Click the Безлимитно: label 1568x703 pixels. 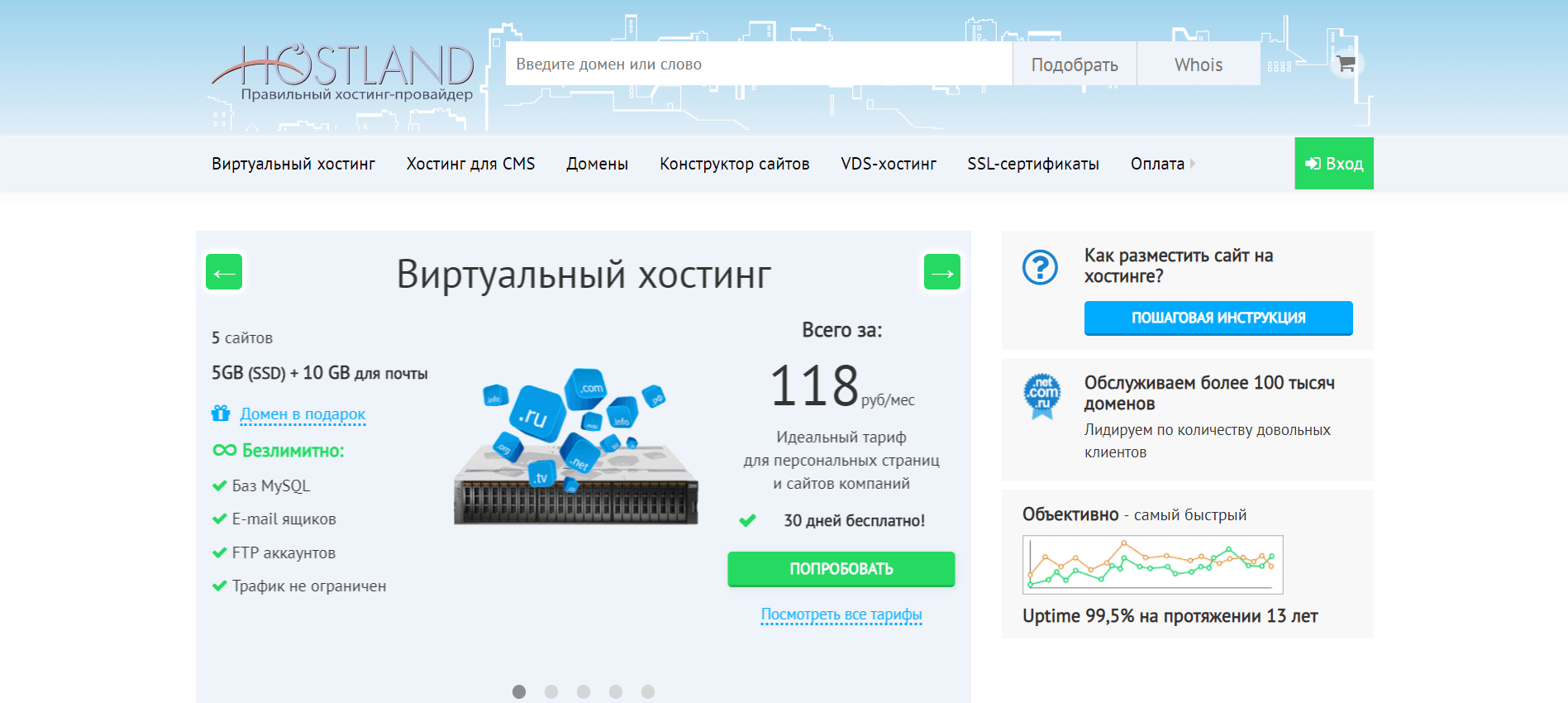coord(293,451)
